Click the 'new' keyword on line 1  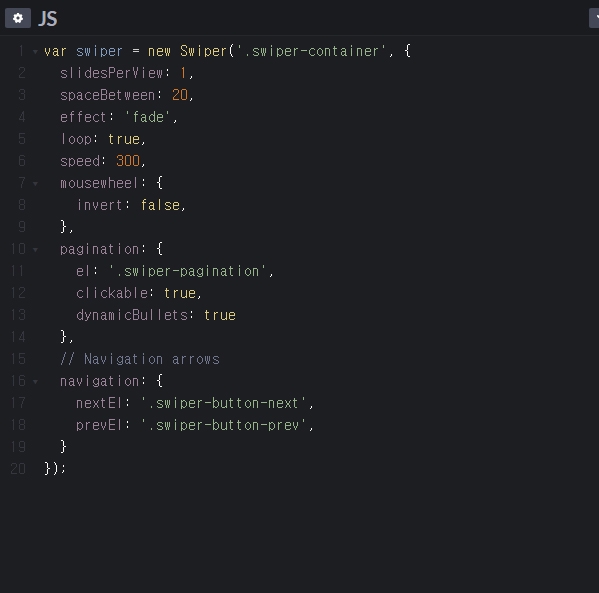[x=159, y=51]
